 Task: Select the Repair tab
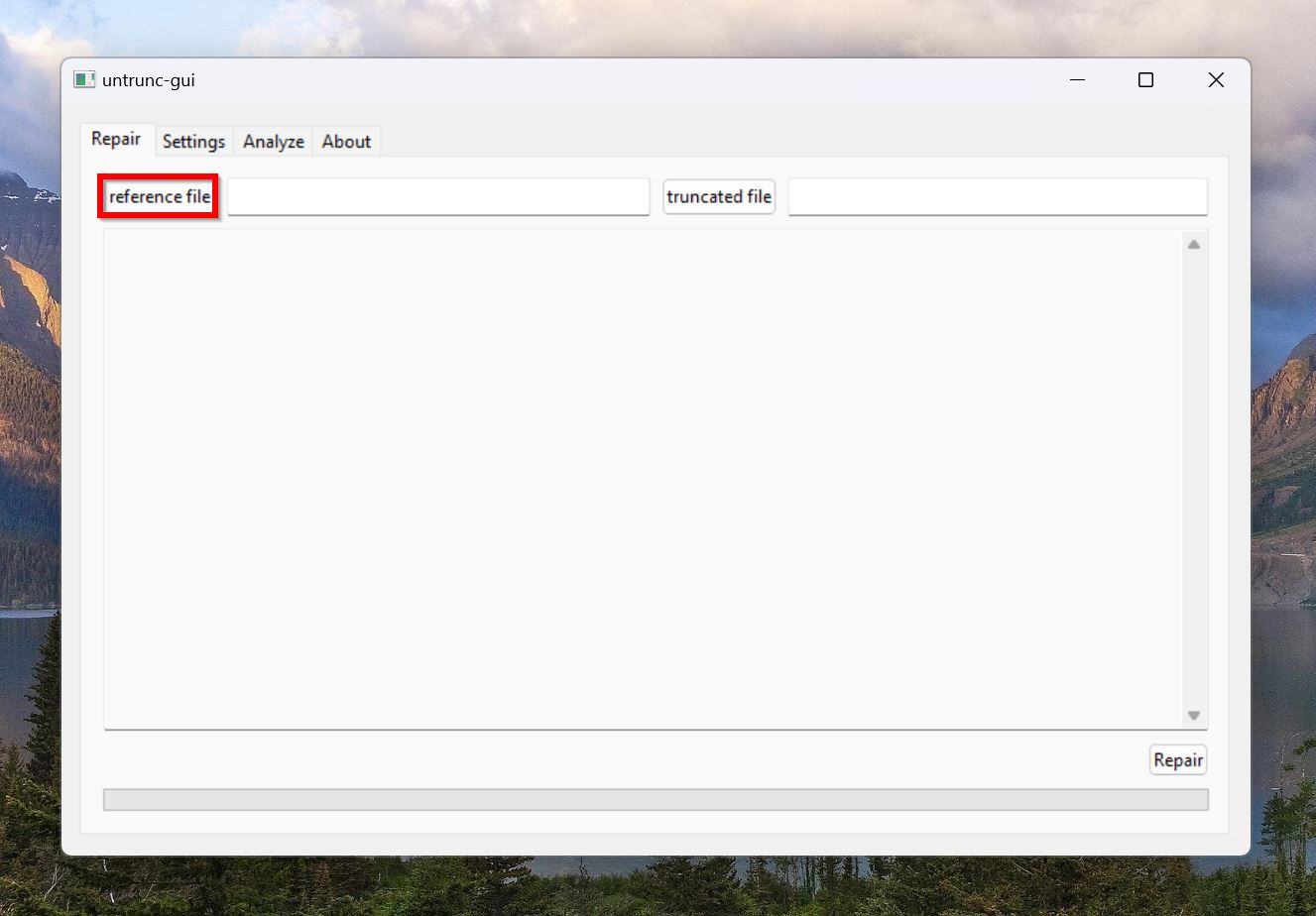115,139
